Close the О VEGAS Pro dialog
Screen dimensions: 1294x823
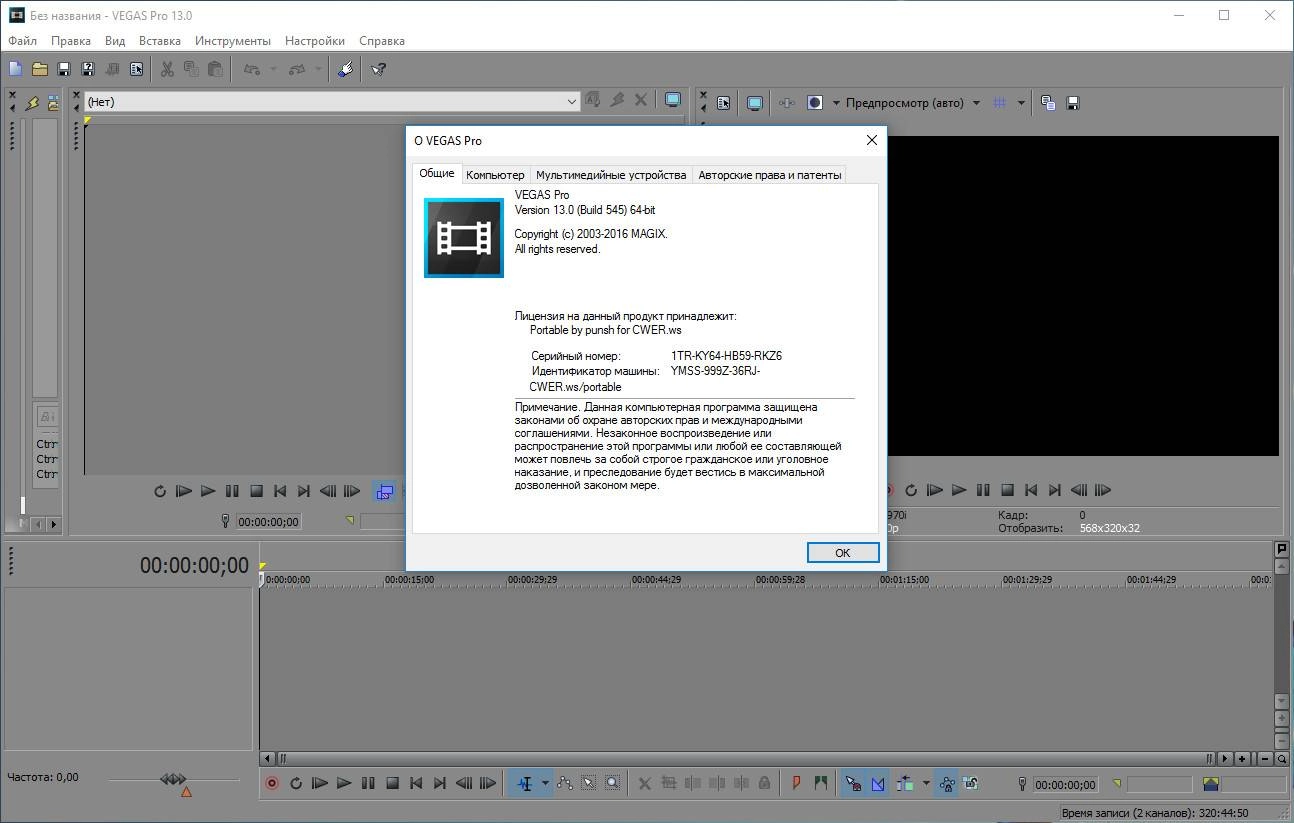[871, 140]
